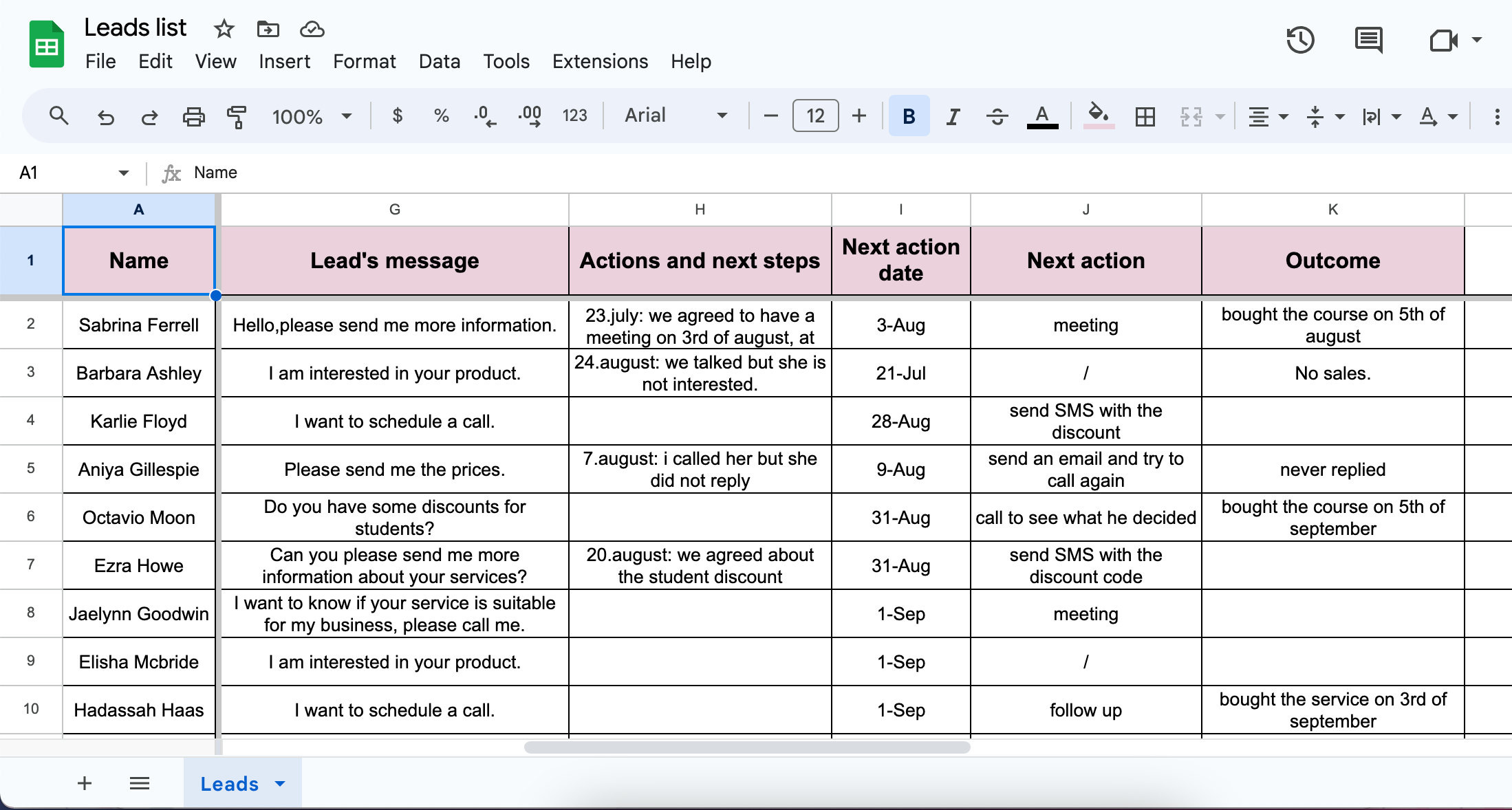Open the Format menu
Image resolution: width=1512 pixels, height=810 pixels.
pos(364,61)
